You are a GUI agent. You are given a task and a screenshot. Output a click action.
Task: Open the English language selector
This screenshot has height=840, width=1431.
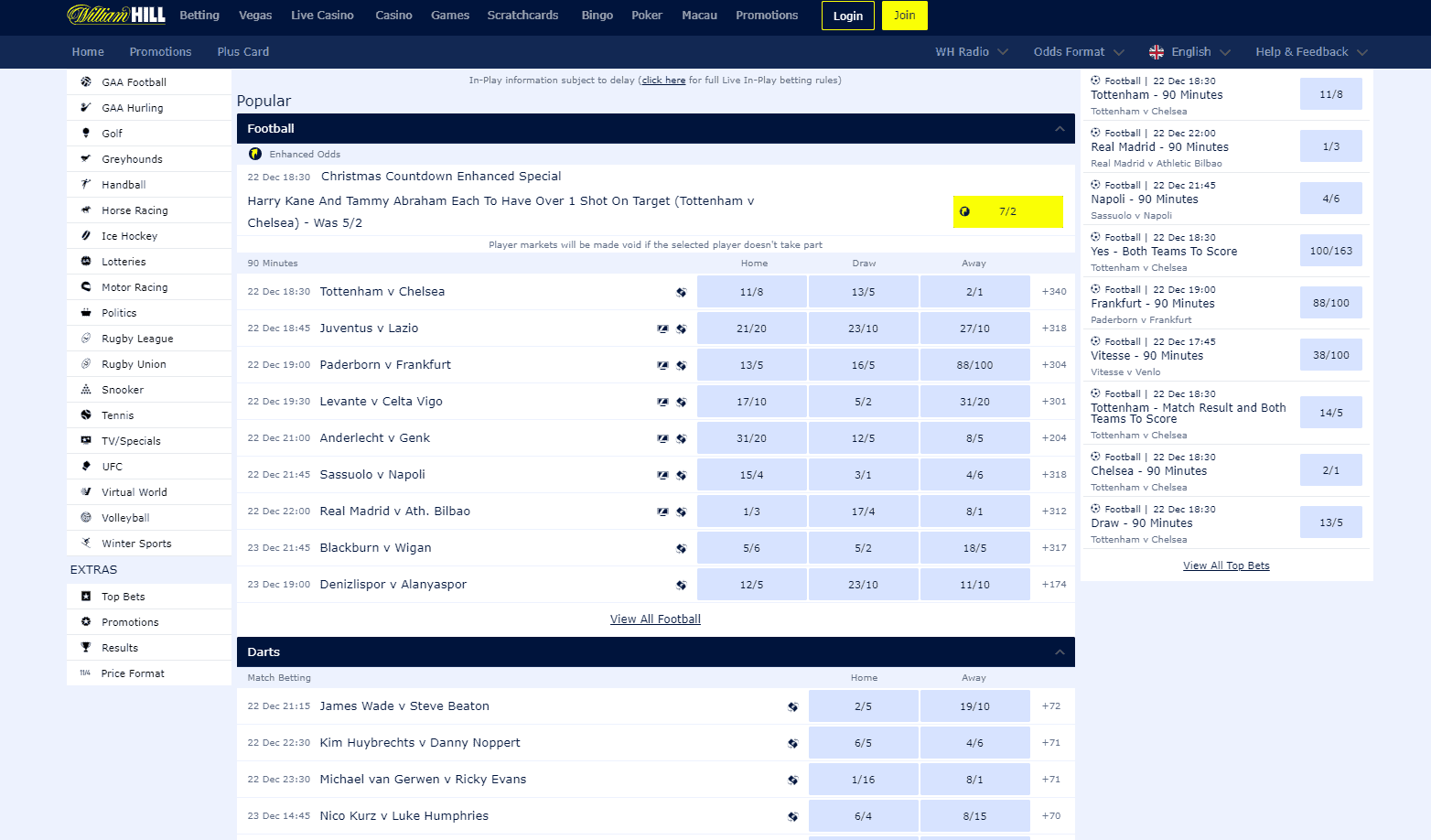coord(1188,51)
